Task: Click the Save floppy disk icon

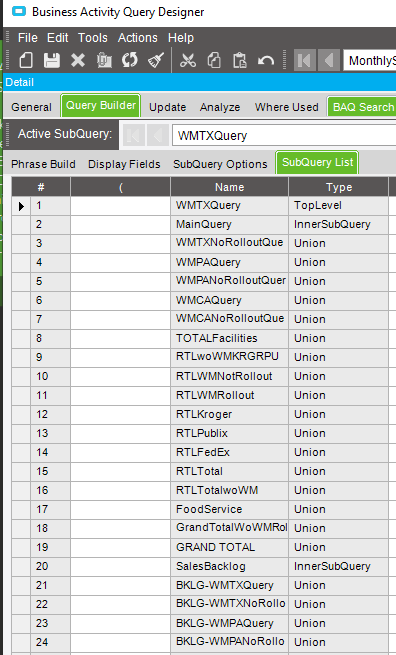Action: tap(52, 61)
